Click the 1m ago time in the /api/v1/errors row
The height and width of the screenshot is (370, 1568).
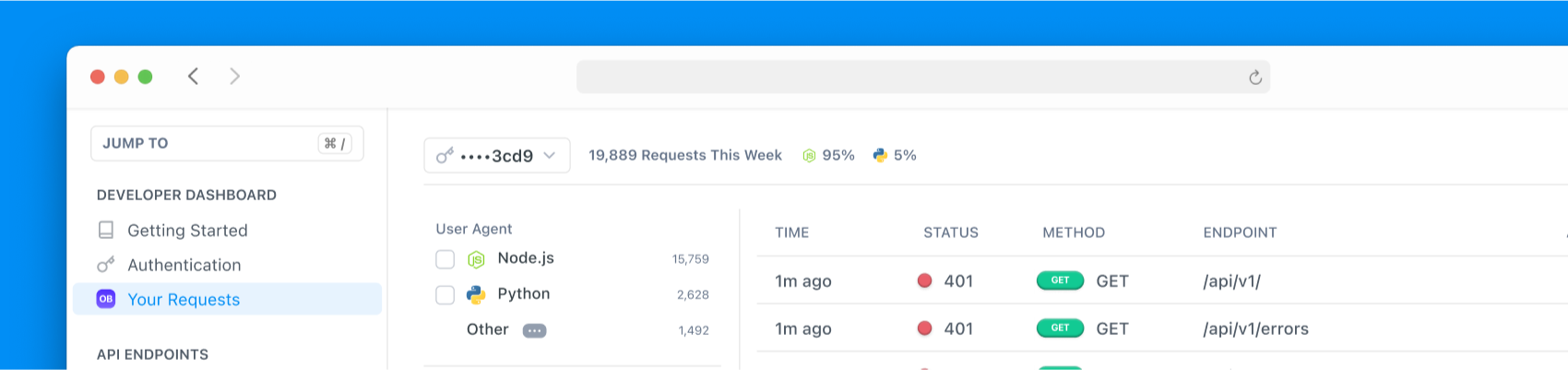click(x=803, y=328)
